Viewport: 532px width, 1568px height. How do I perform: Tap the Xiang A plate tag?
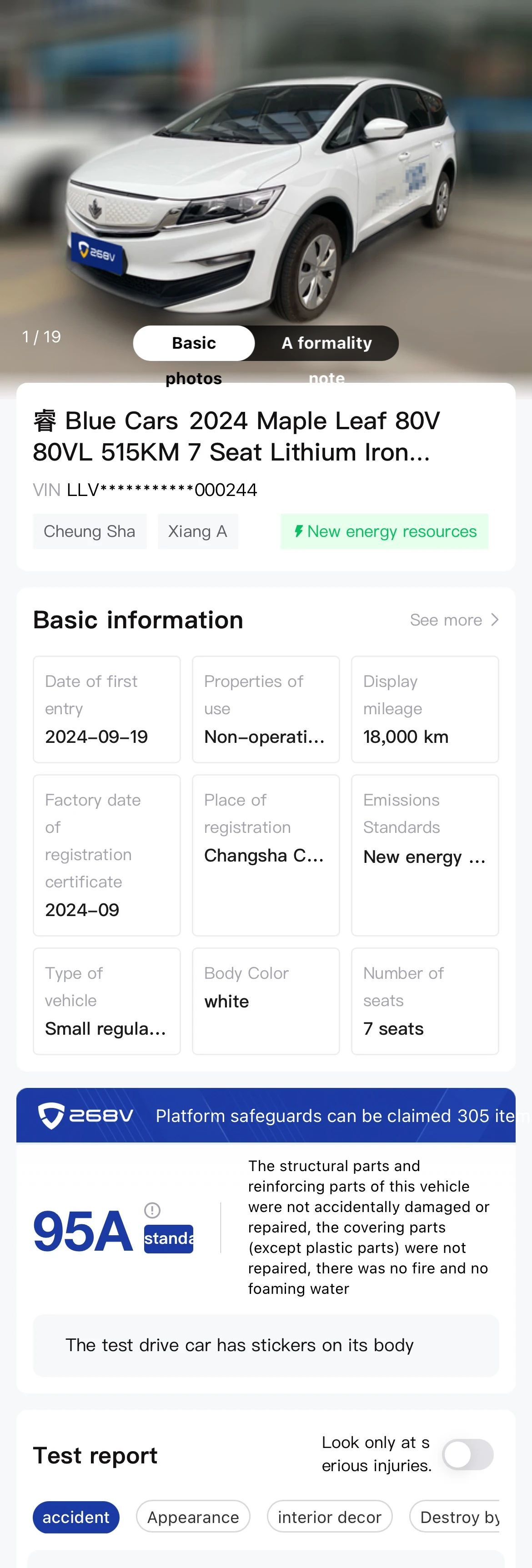click(198, 531)
